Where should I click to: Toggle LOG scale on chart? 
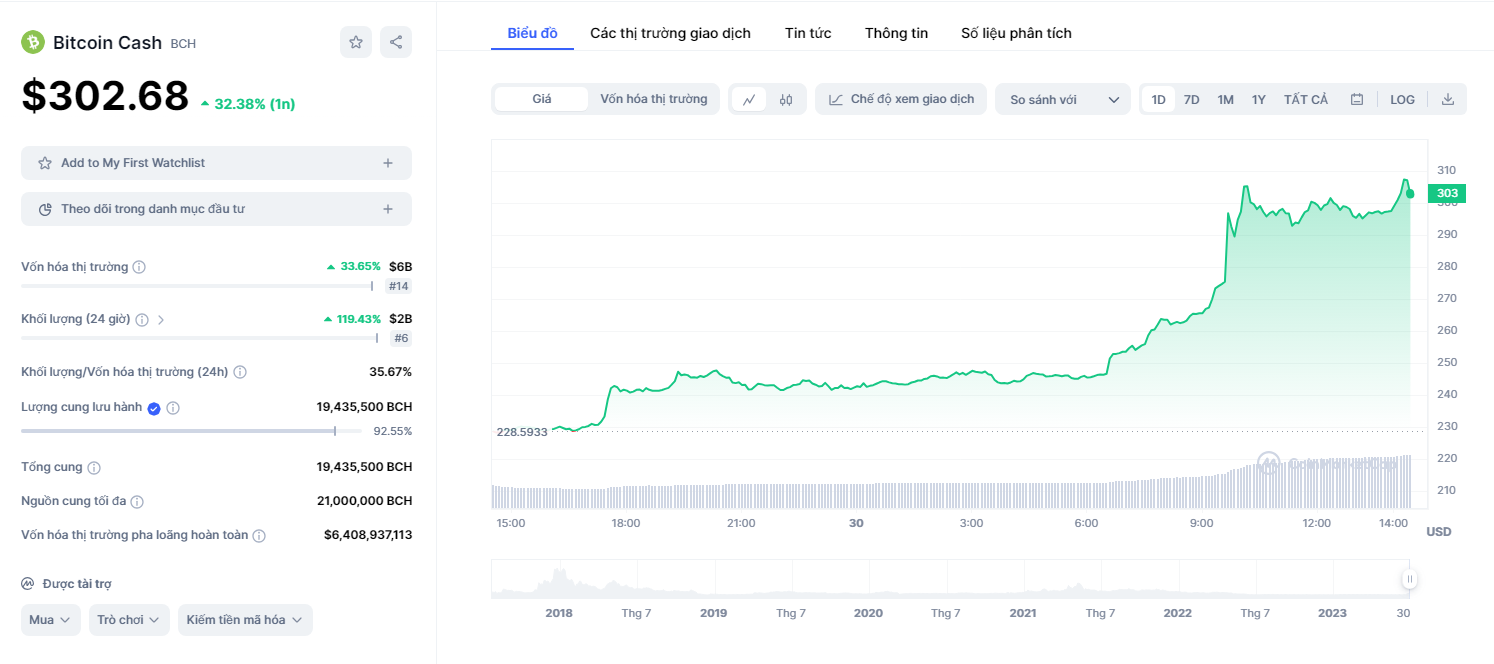(1402, 99)
